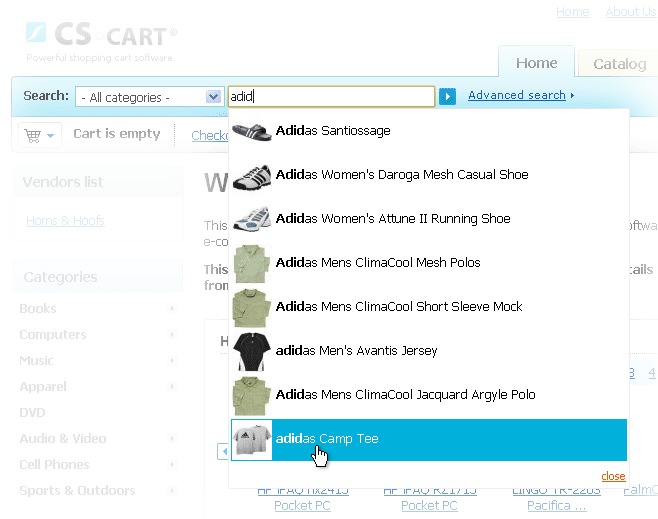Close the search suggestions popup

[x=613, y=476]
